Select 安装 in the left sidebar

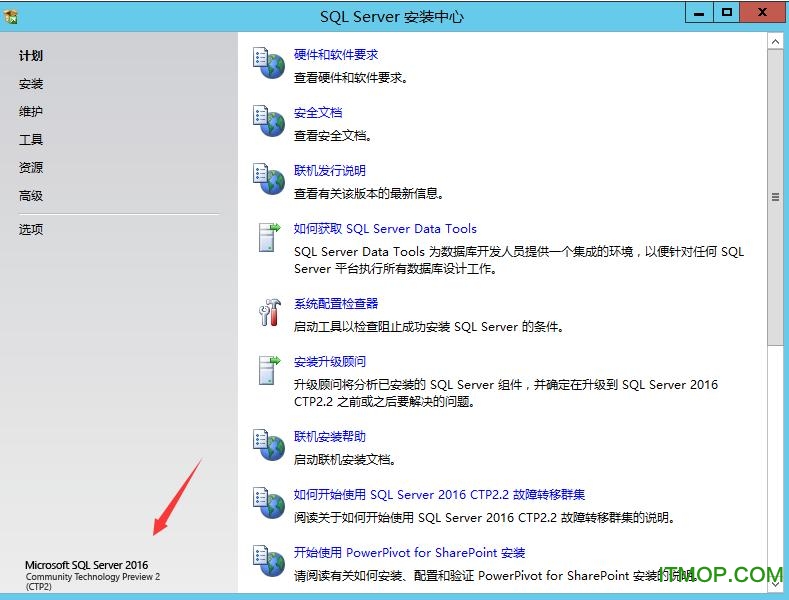[x=31, y=84]
